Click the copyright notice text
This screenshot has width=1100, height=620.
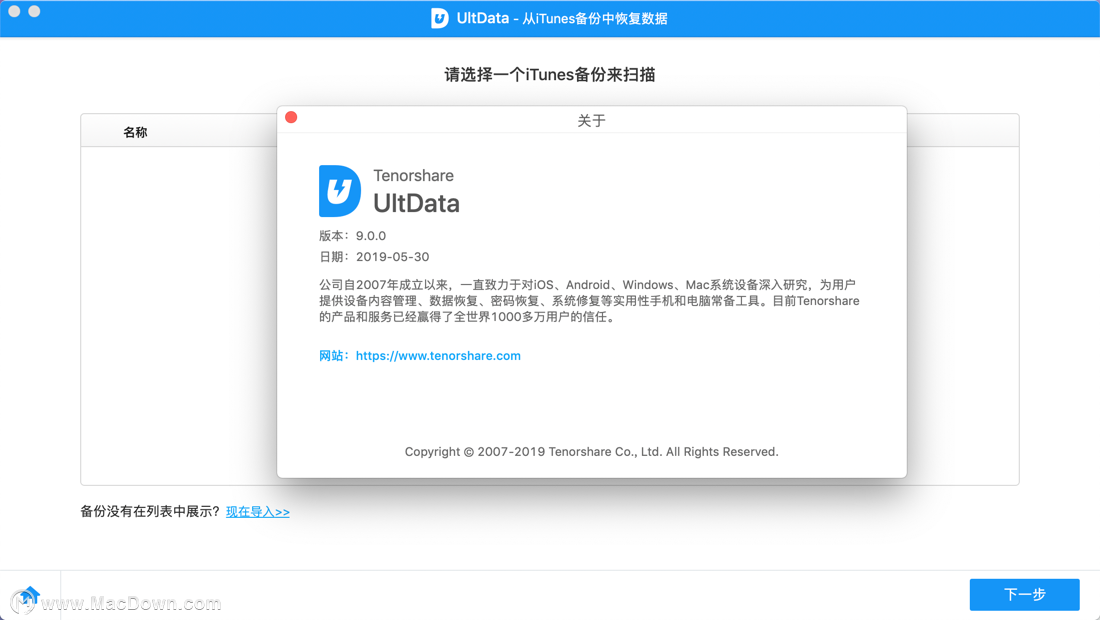pyautogui.click(x=591, y=452)
